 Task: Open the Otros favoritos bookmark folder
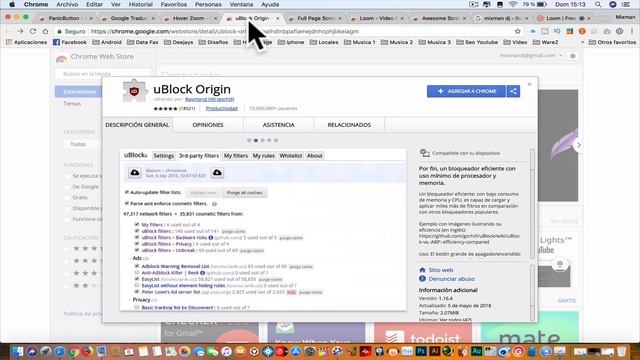tap(612, 42)
